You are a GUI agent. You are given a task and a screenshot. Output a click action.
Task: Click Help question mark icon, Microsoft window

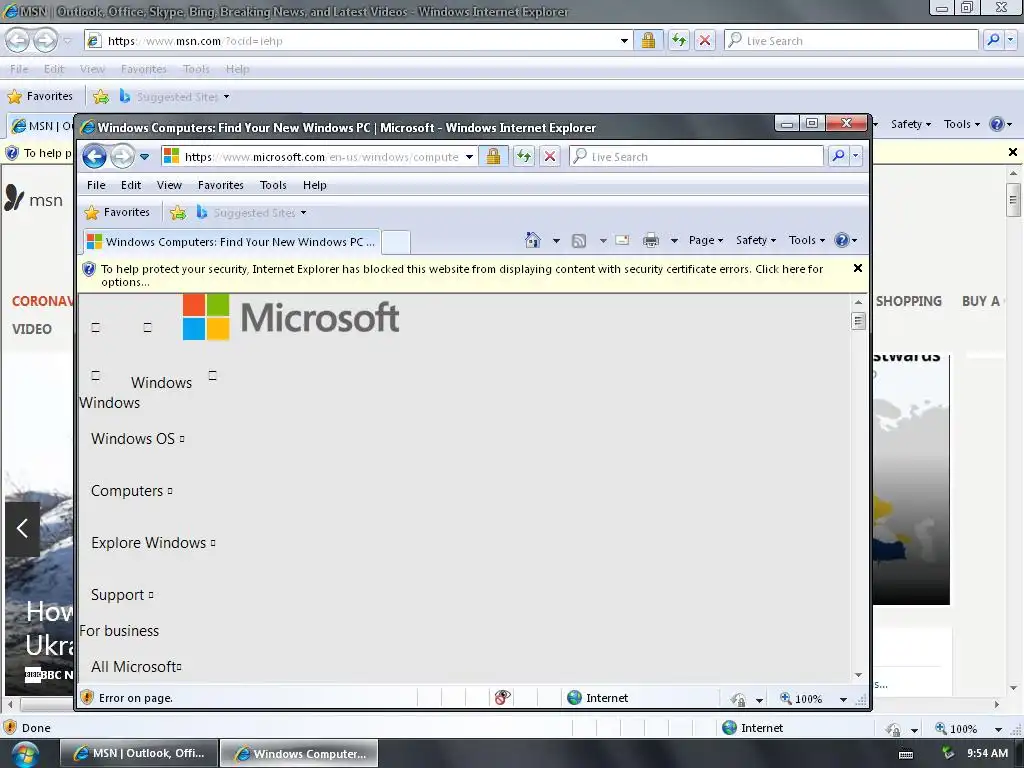coord(842,240)
